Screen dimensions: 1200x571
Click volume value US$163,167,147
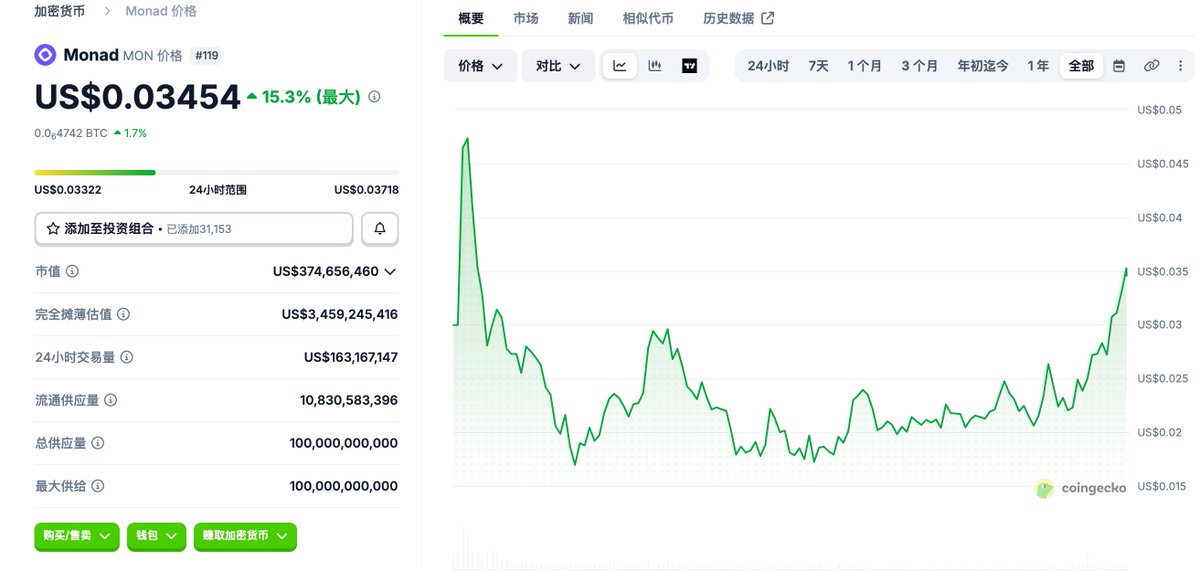(351, 357)
